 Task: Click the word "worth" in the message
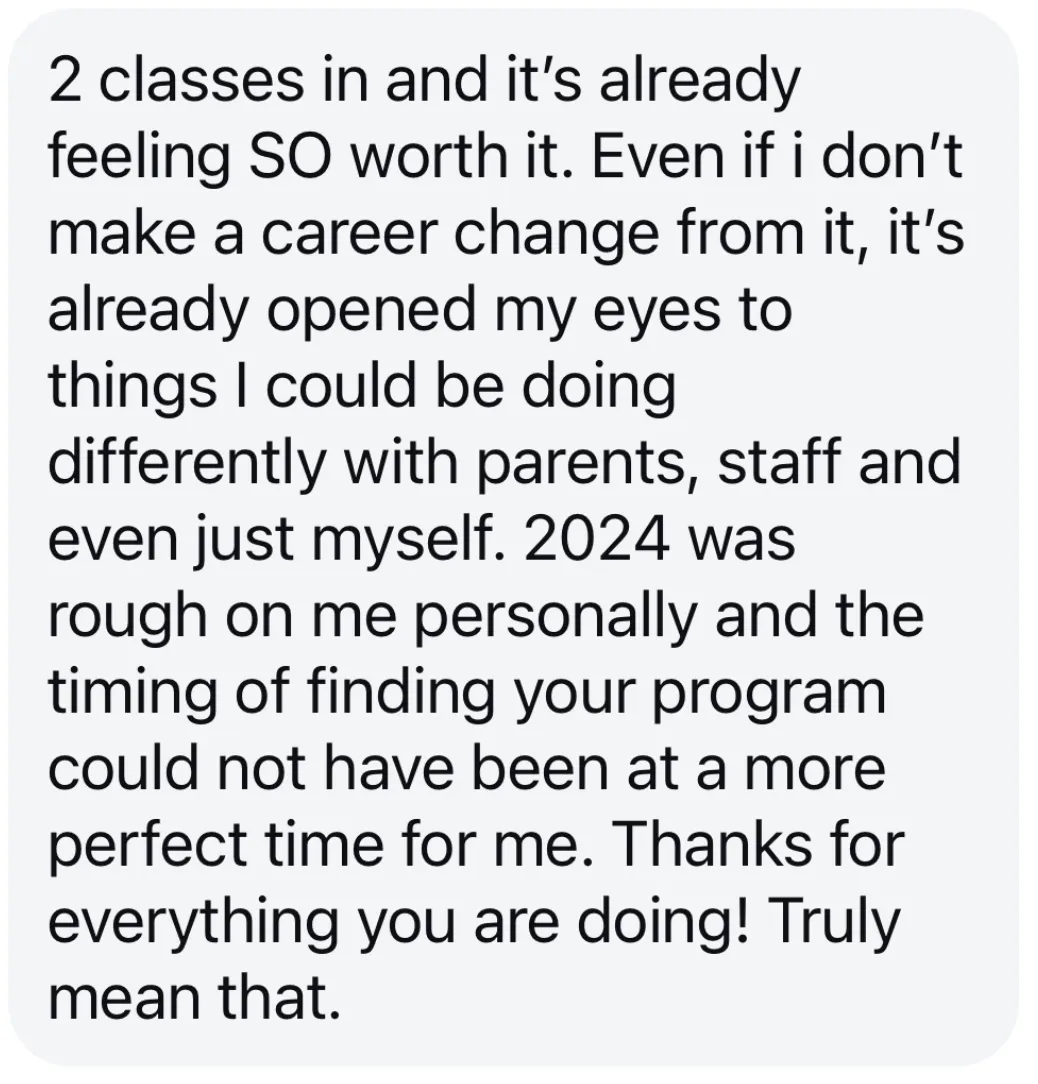click(x=435, y=158)
